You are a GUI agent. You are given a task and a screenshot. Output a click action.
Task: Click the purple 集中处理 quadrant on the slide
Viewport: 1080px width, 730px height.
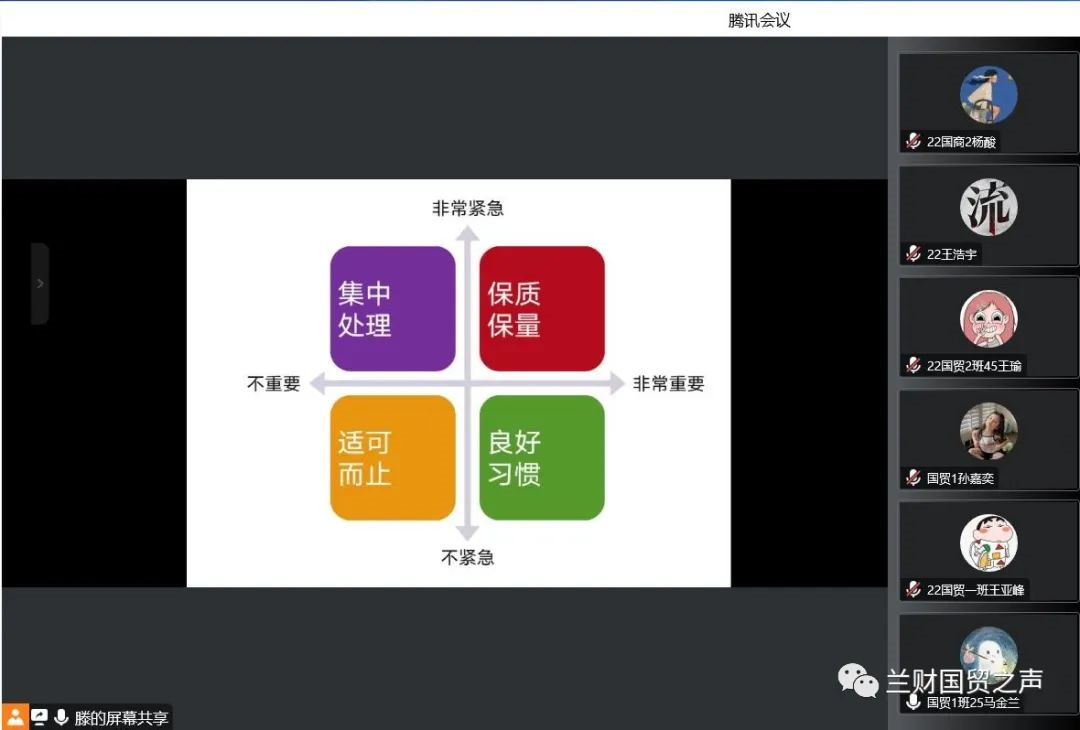(393, 309)
